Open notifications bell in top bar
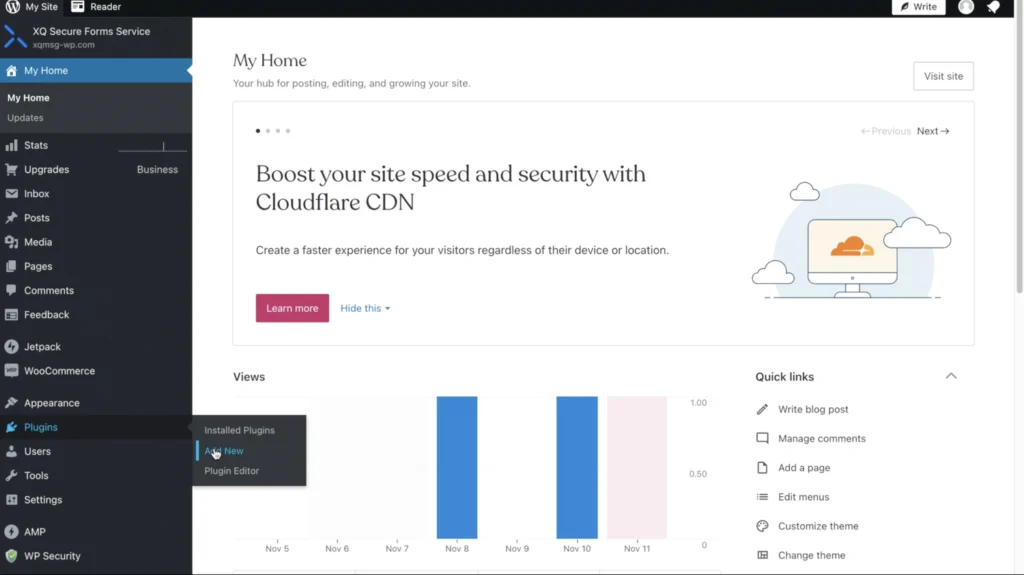Screen dimensions: 1024x575 [x=993, y=7]
